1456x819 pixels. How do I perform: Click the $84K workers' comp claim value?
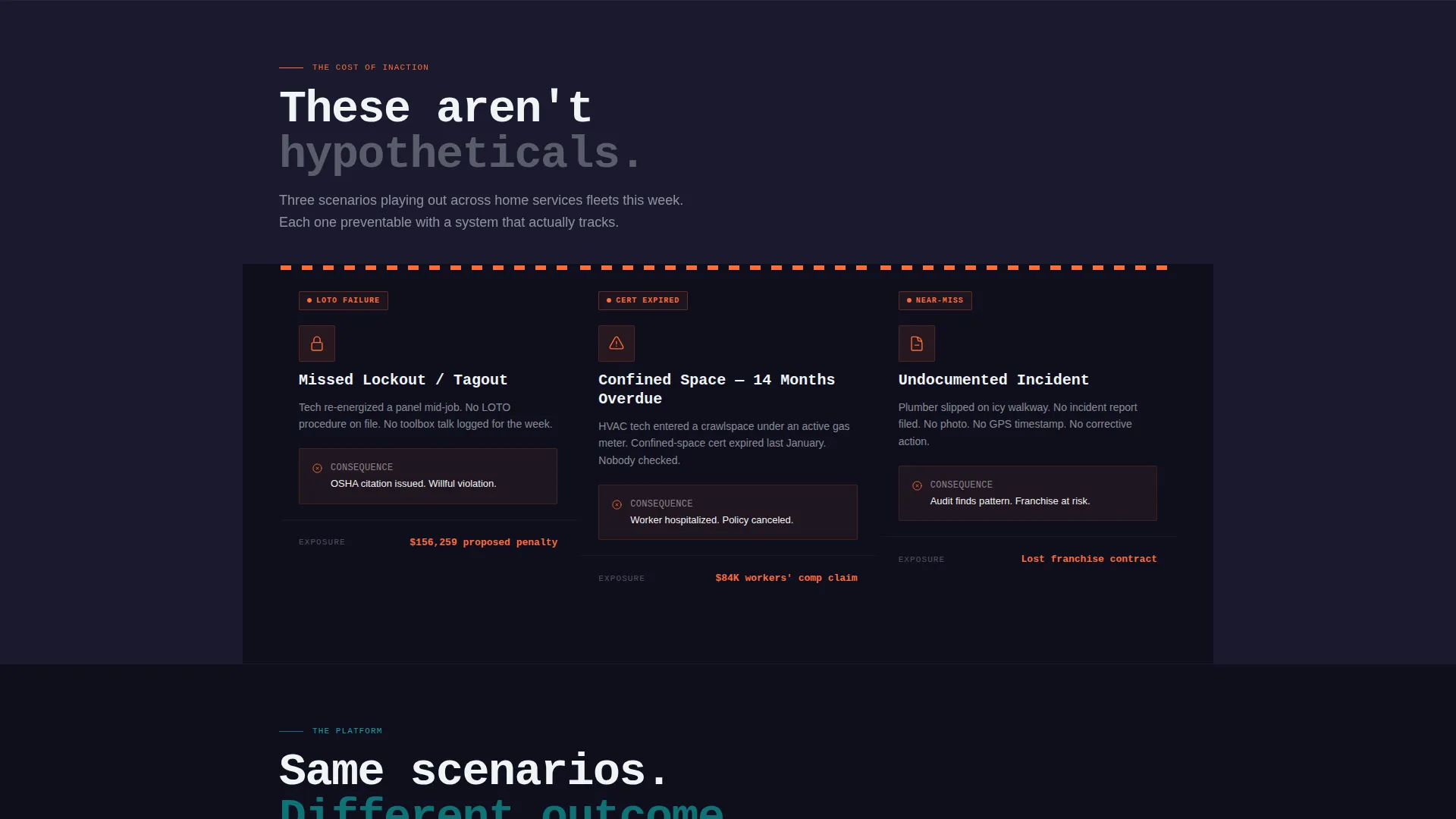tap(786, 578)
